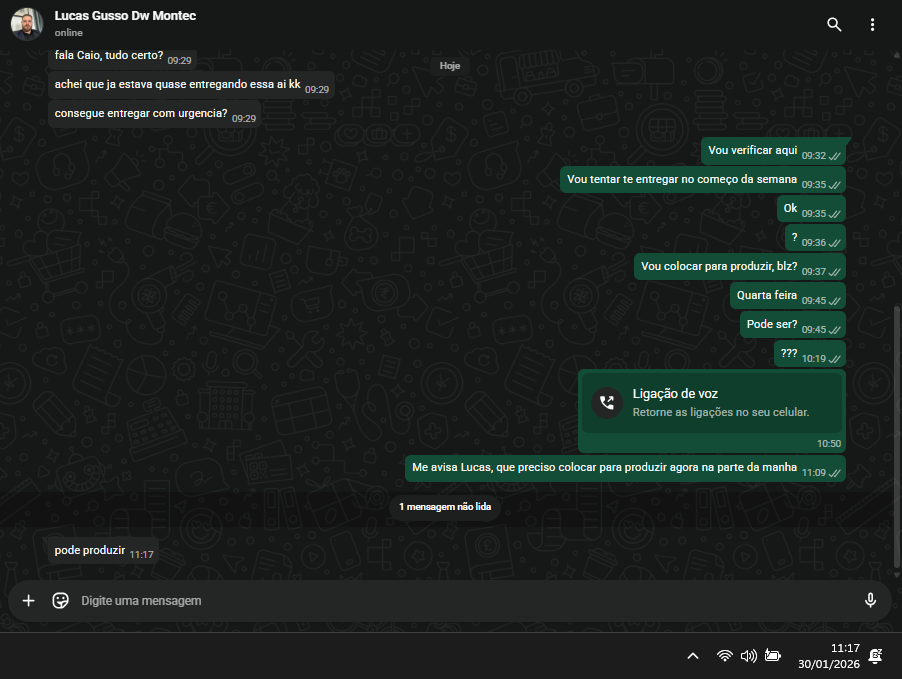
Task: Select the "pode produzir" message
Action: pos(90,551)
